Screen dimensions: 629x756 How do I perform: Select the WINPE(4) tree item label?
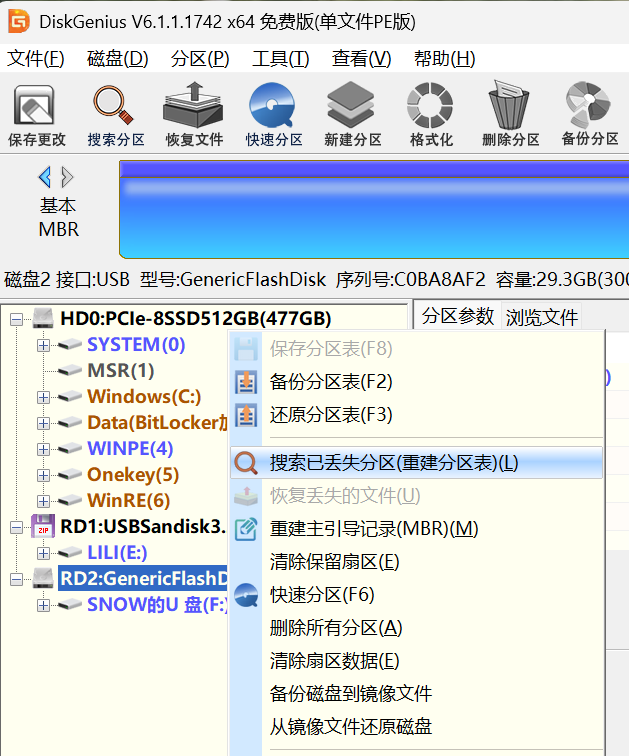point(130,448)
